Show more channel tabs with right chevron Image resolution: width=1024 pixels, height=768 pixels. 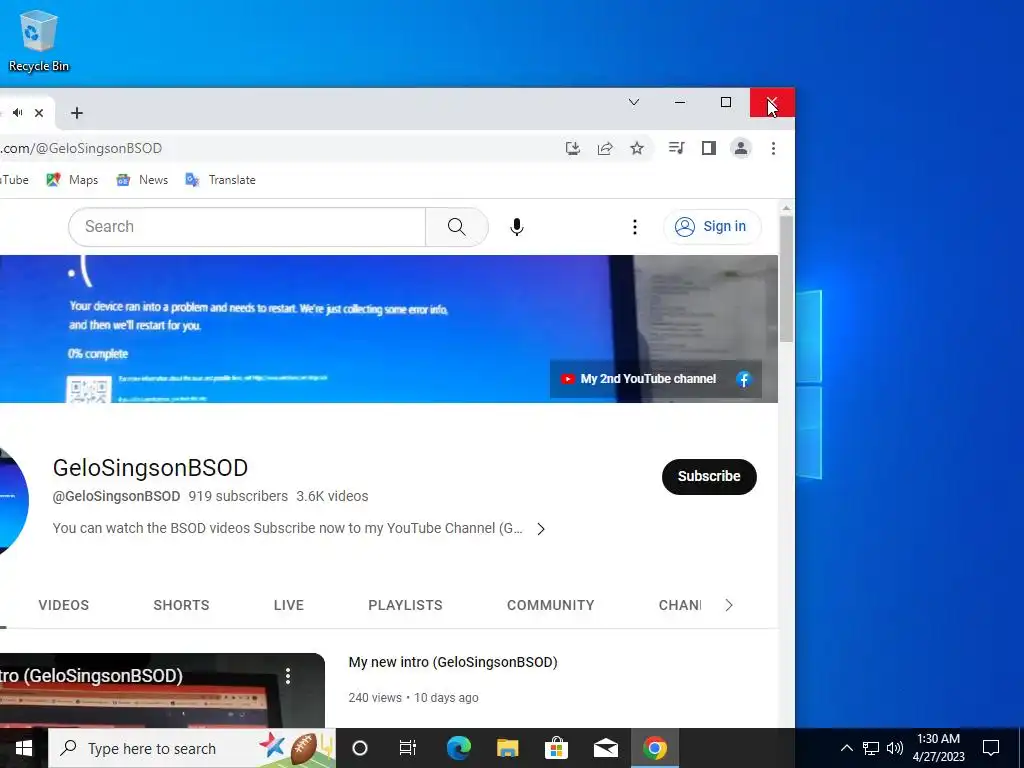tap(729, 605)
